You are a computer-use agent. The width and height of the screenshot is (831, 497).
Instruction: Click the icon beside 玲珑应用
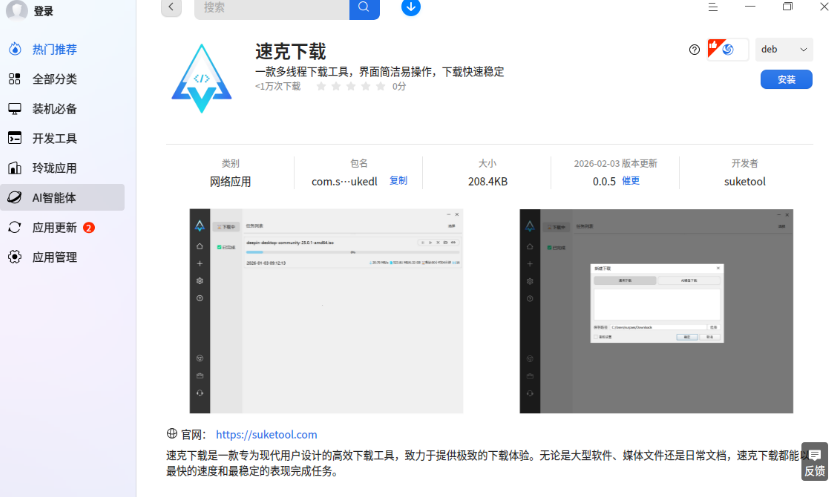click(15, 168)
